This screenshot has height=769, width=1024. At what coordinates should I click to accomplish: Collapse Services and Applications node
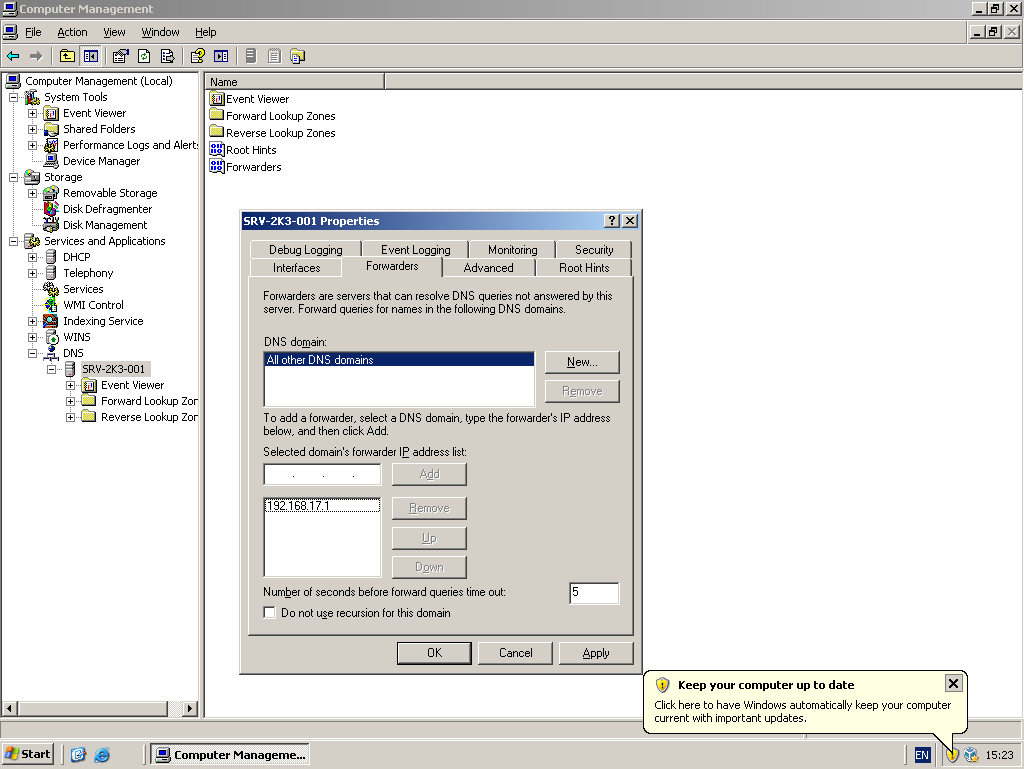coord(13,241)
